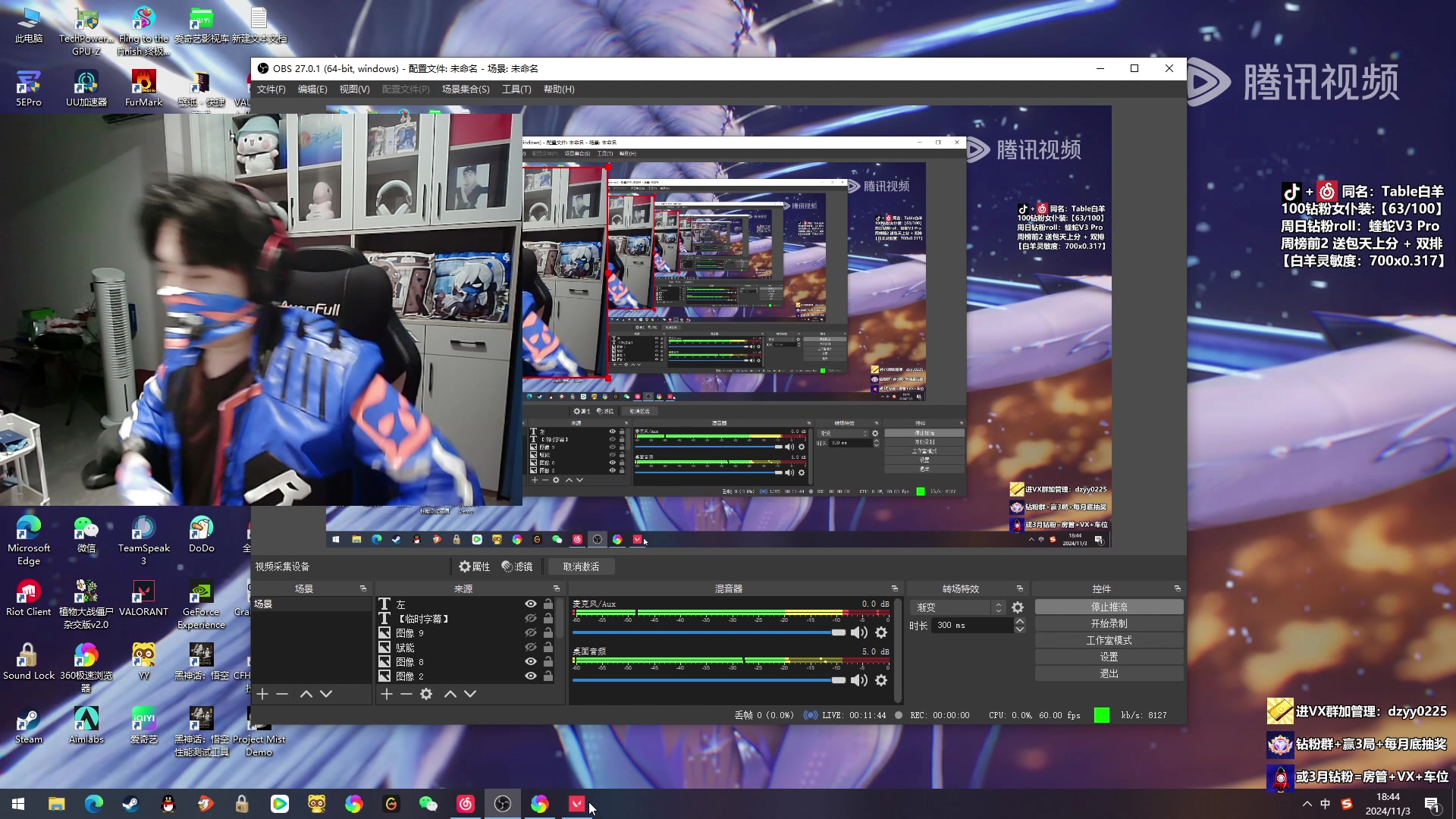Remove the selected scene with minus icon
Image resolution: width=1456 pixels, height=819 pixels.
click(x=282, y=694)
